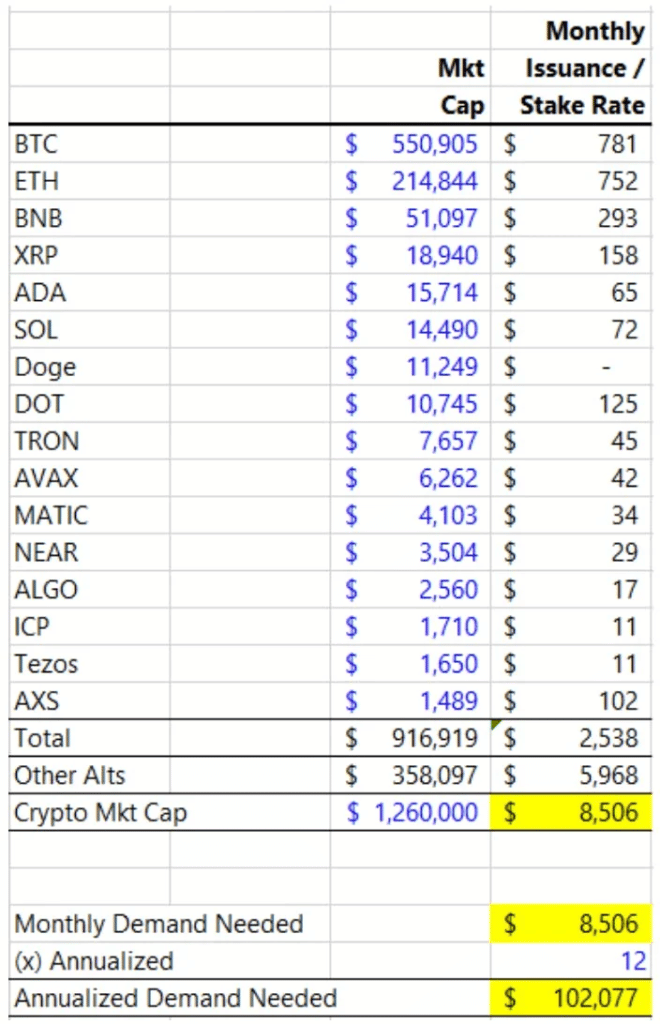Select the TRON row label
Image resolution: width=660 pixels, height=1024 pixels.
pos(46,441)
